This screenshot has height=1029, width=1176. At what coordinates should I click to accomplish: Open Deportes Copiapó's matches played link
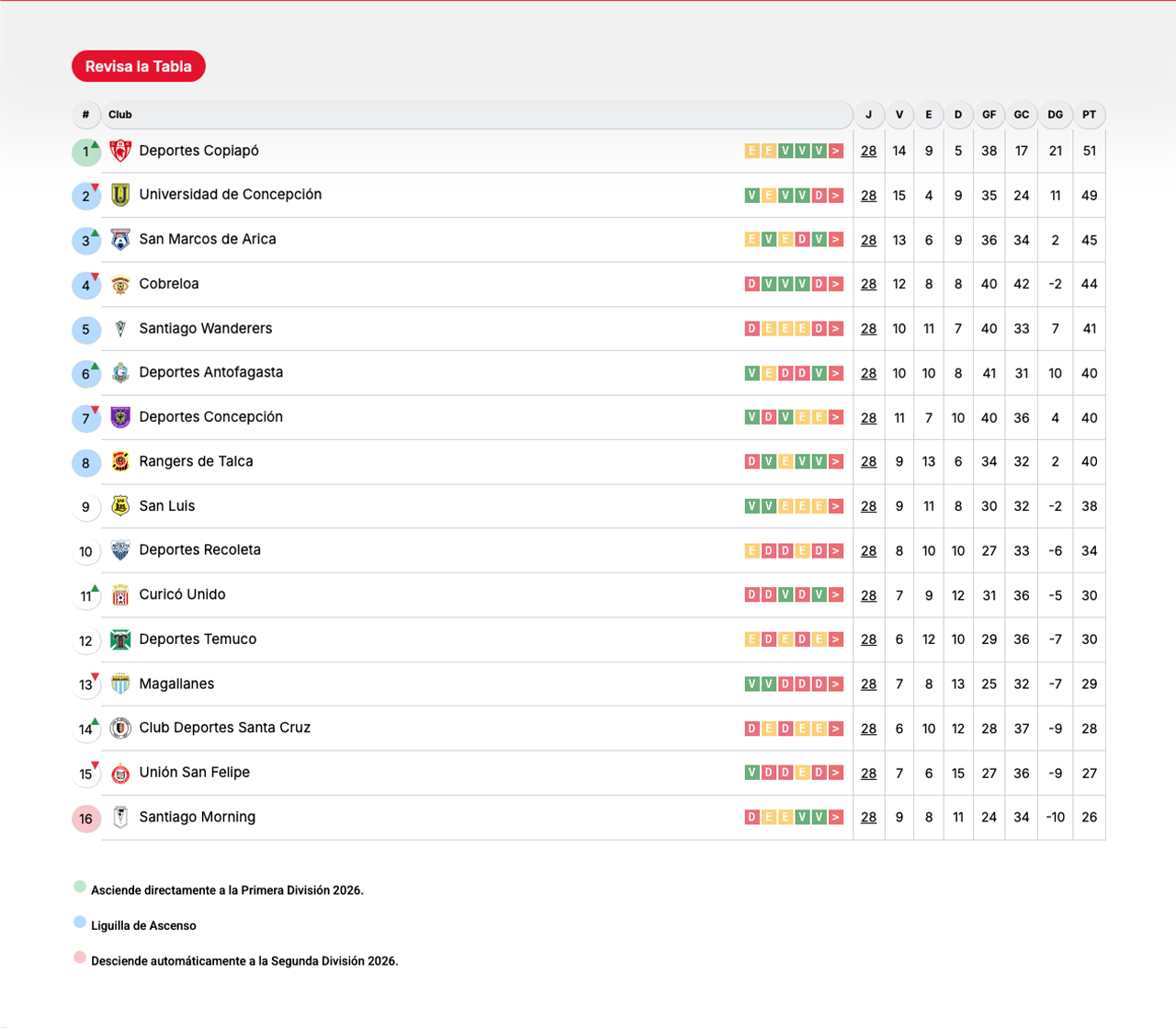click(x=868, y=152)
